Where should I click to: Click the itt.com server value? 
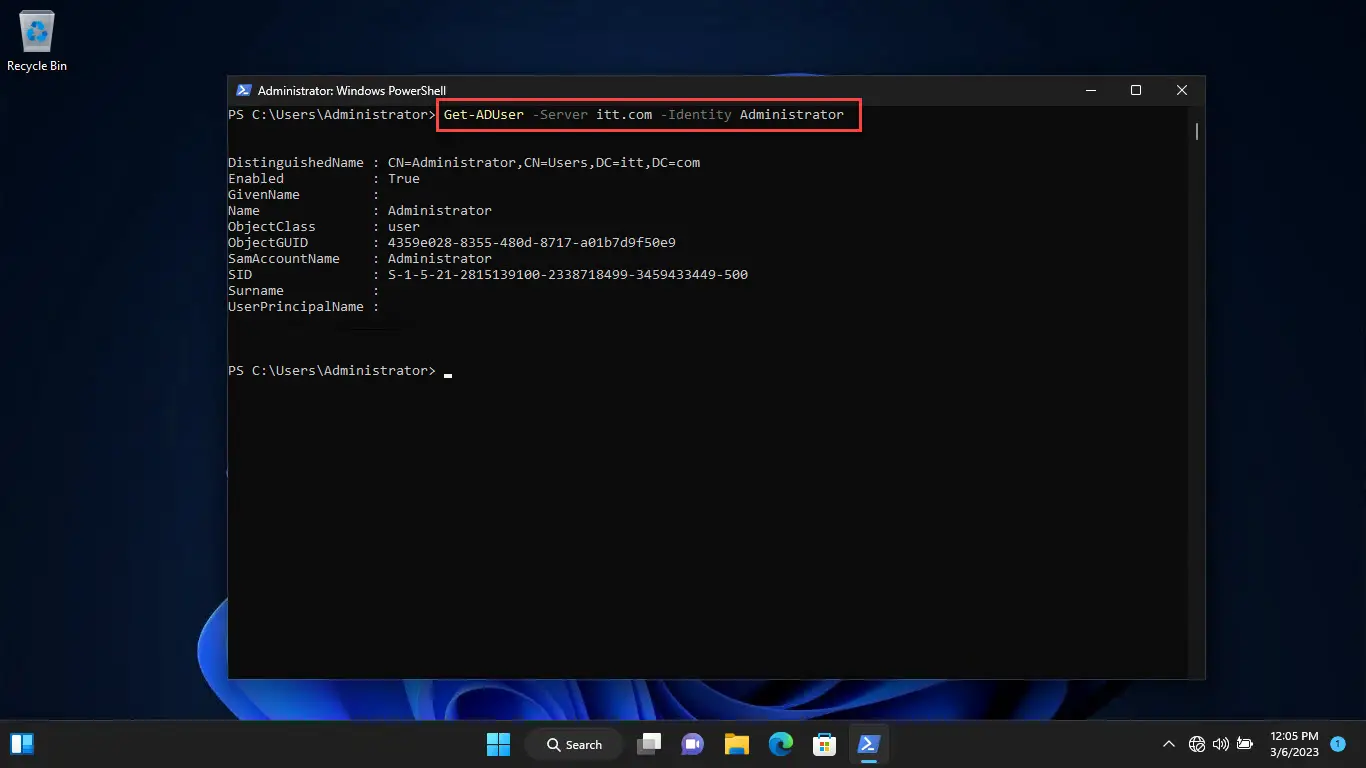624,115
